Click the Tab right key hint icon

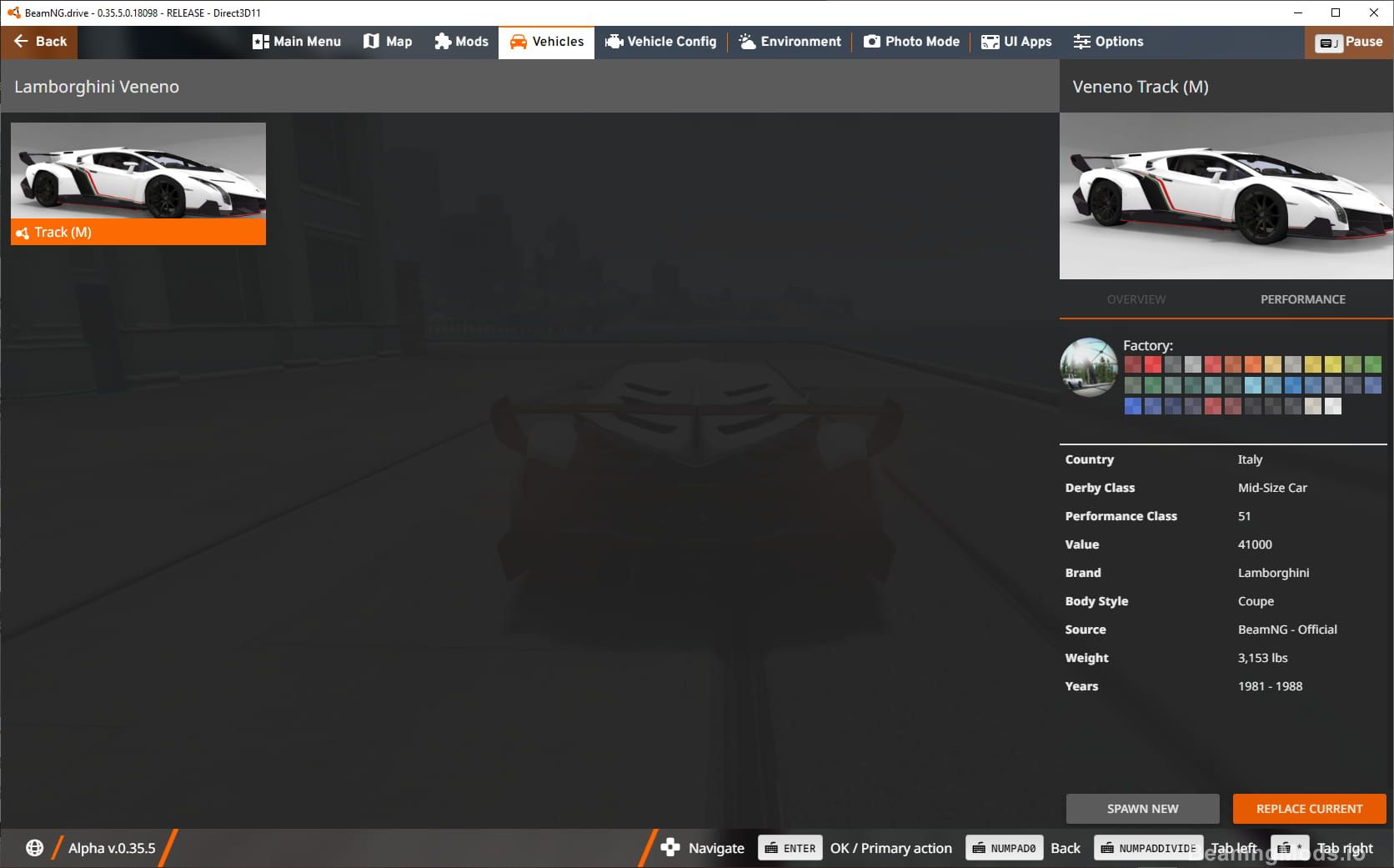(x=1289, y=848)
